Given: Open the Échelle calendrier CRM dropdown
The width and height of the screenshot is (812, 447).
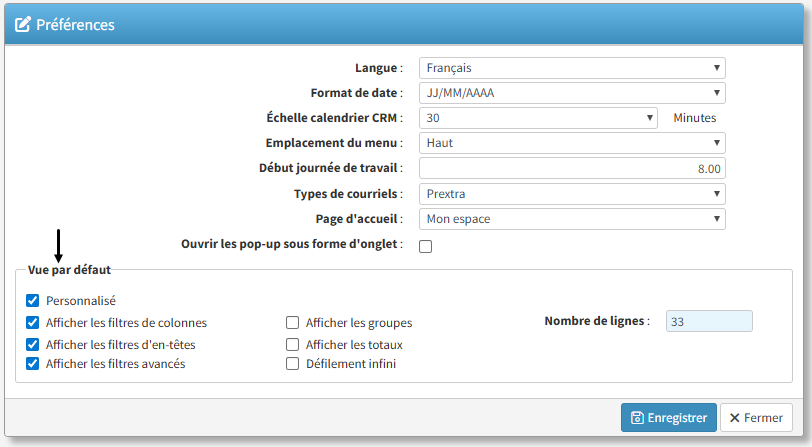Looking at the screenshot, I should tap(538, 118).
